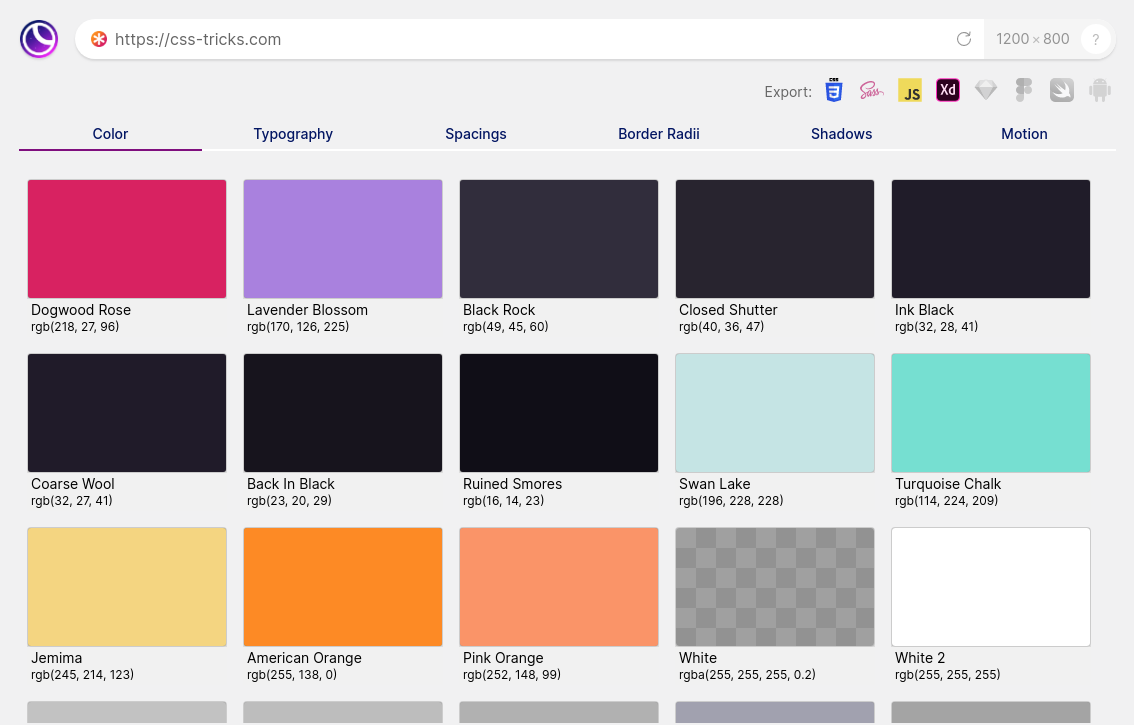The image size is (1134, 725).
Task: Choose the Back In Black swatch
Action: coord(343,413)
